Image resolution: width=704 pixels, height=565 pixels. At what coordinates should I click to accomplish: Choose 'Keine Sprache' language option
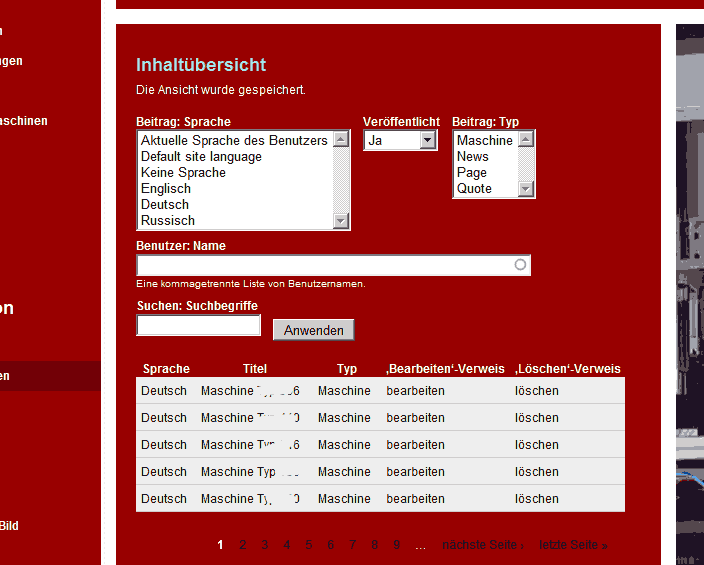[x=183, y=173]
